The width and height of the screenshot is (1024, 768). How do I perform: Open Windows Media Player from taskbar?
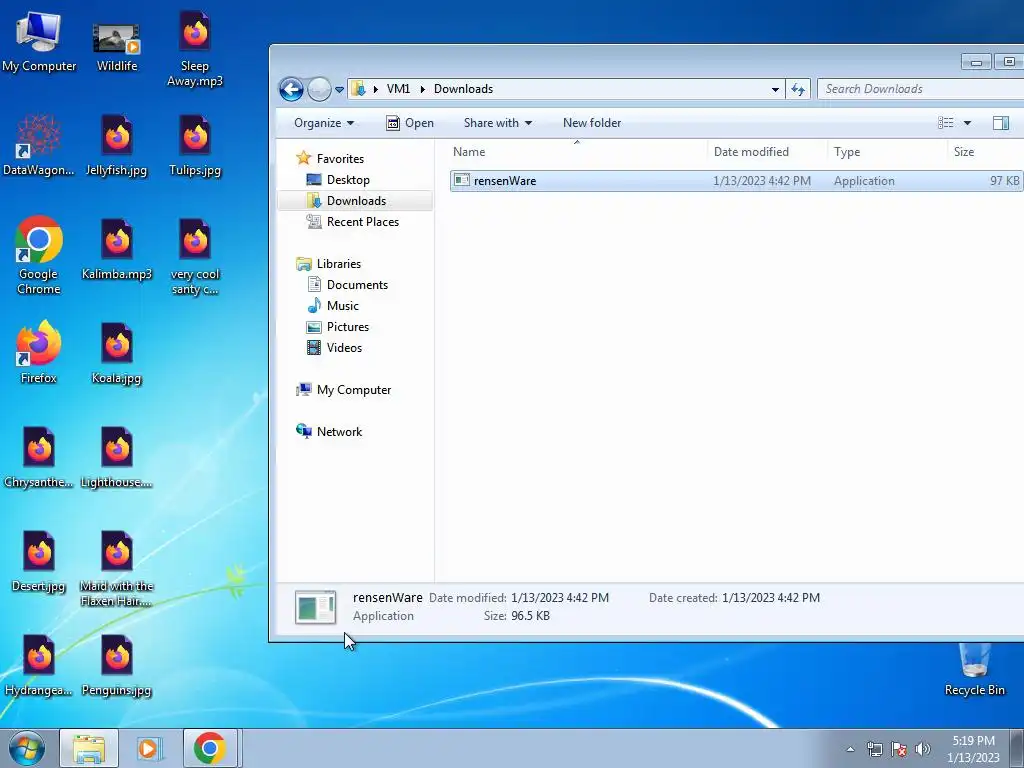click(x=150, y=748)
